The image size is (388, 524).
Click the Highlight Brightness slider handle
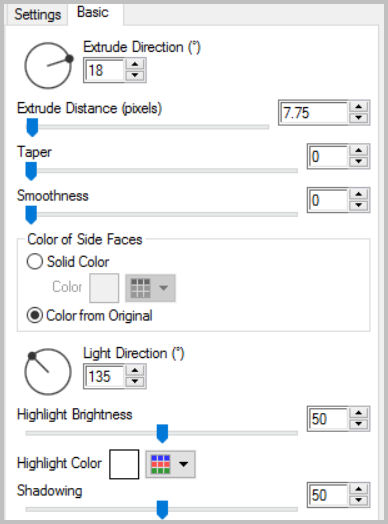(162, 433)
